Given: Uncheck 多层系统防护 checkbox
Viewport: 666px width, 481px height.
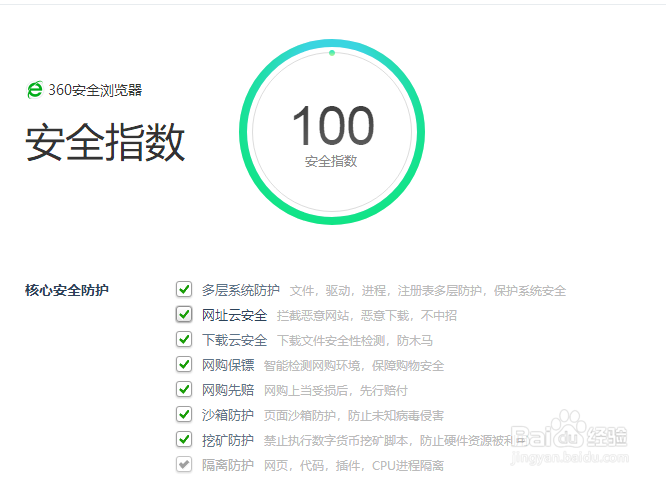Looking at the screenshot, I should (x=184, y=289).
